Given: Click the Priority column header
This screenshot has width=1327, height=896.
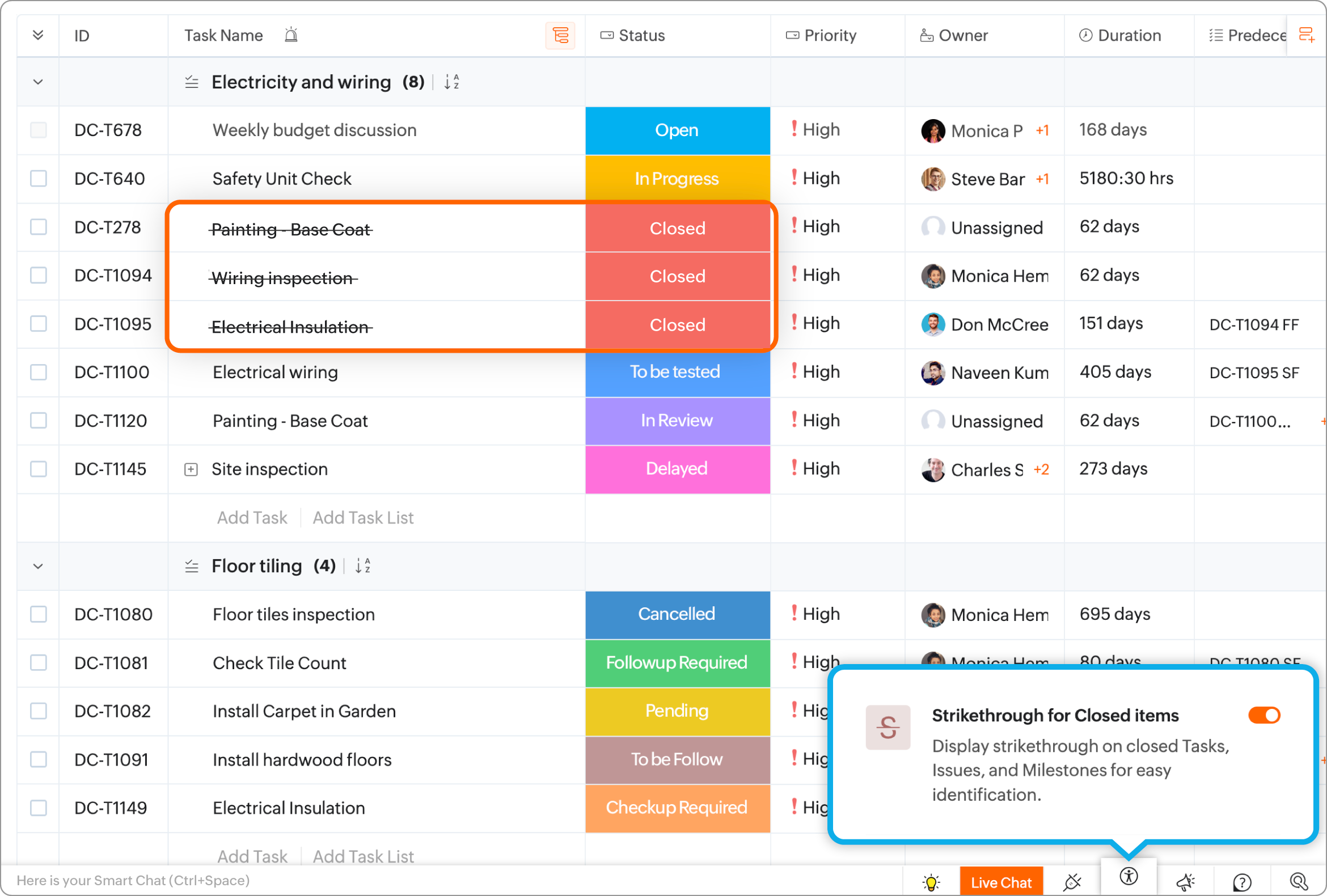Looking at the screenshot, I should pos(829,35).
